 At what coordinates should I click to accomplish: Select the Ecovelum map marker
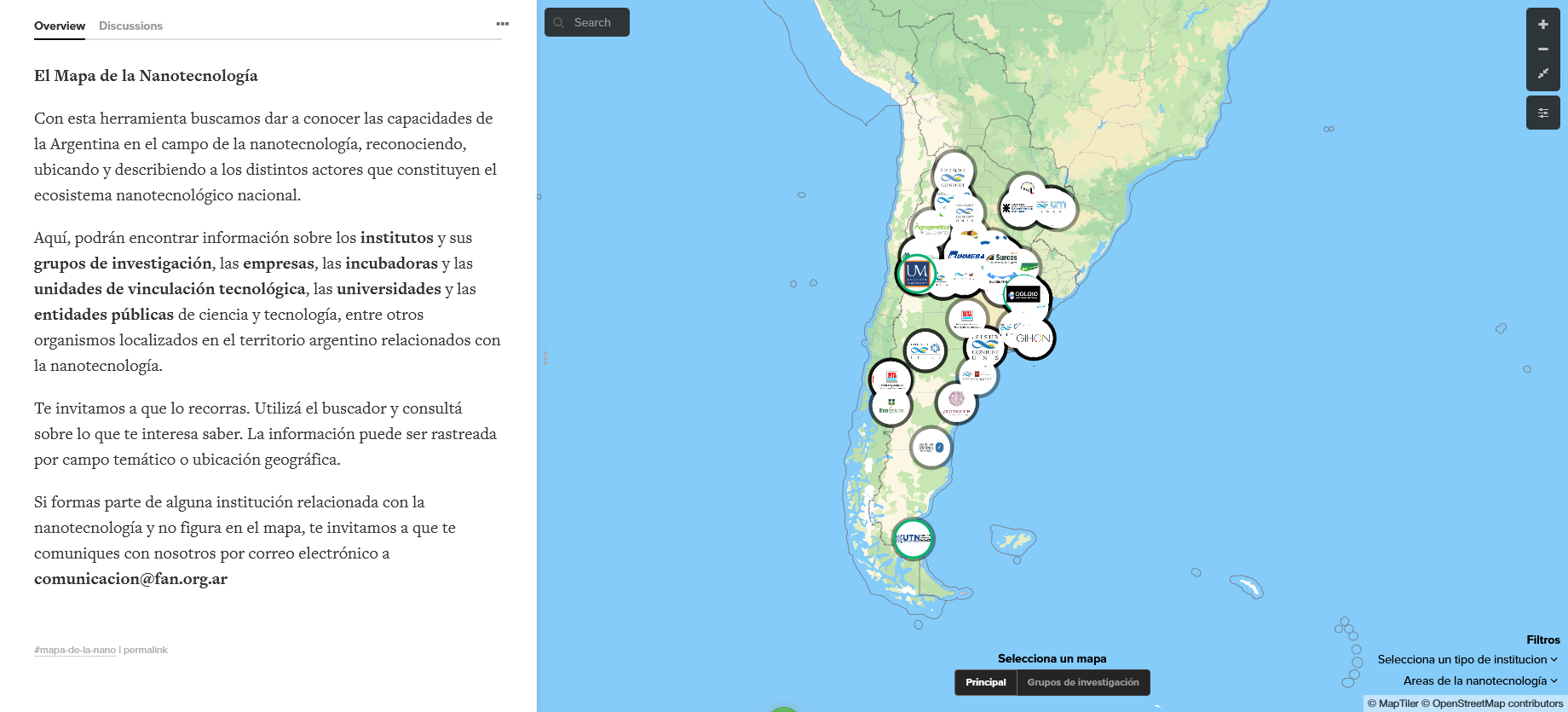[891, 408]
